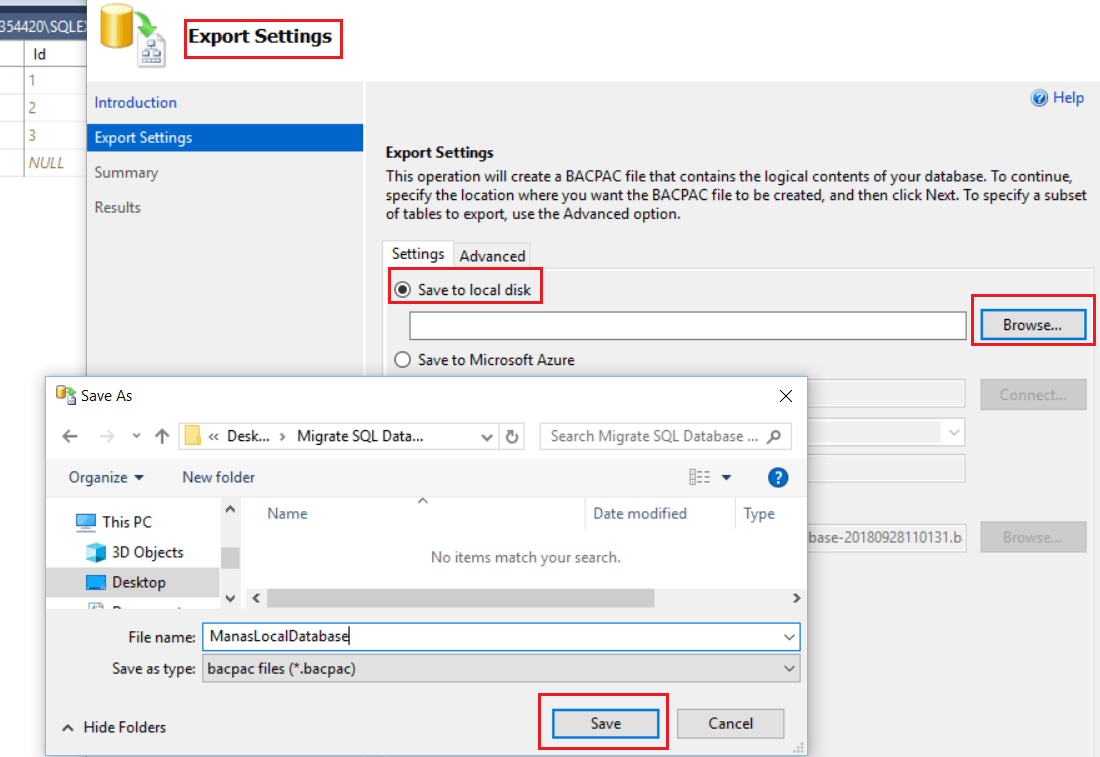Screen dimensions: 1100x757
Task: Close the Save As dialog
Action: 786,396
